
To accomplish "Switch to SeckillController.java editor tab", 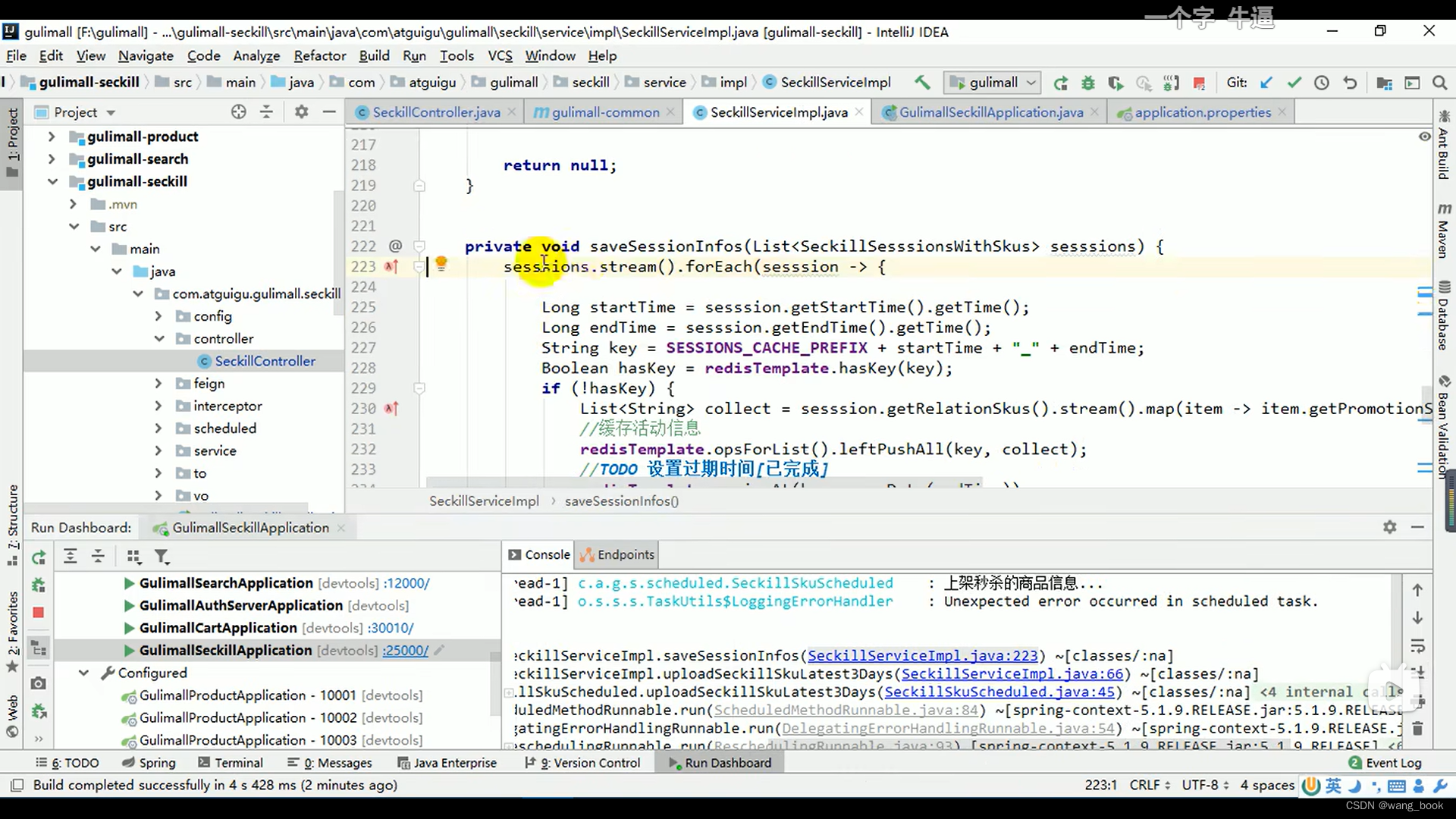I will coord(436,112).
